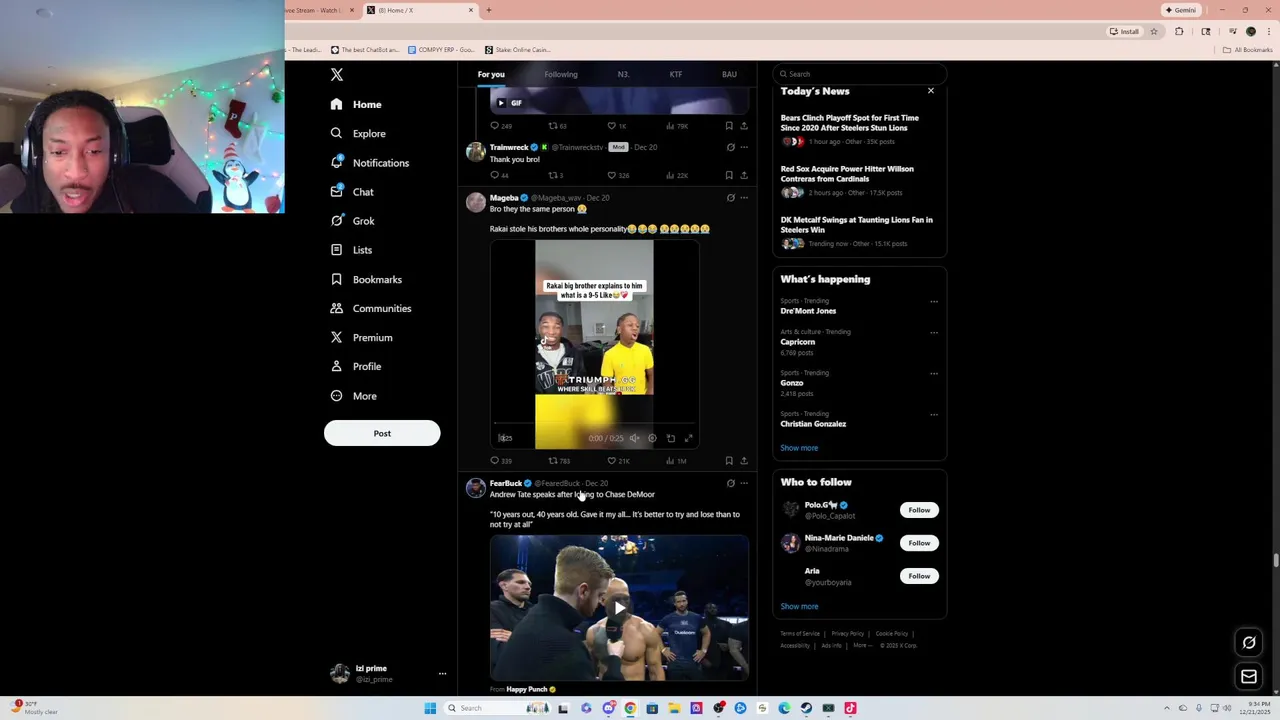Open Grok actions on the Mageba post
Image resolution: width=1280 pixels, height=720 pixels.
(x=730, y=198)
